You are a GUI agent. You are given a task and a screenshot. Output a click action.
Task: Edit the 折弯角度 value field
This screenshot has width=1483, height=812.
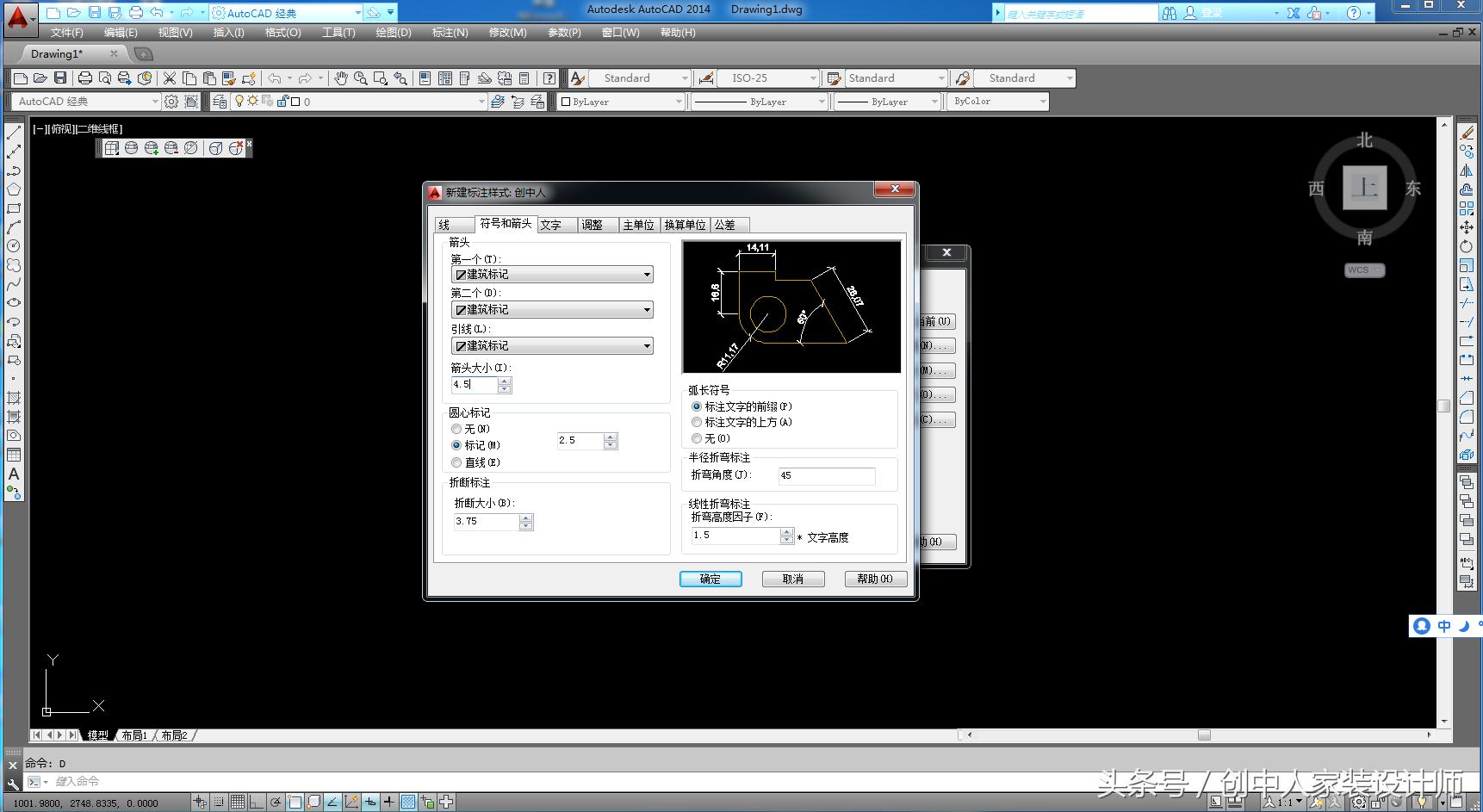[x=825, y=475]
